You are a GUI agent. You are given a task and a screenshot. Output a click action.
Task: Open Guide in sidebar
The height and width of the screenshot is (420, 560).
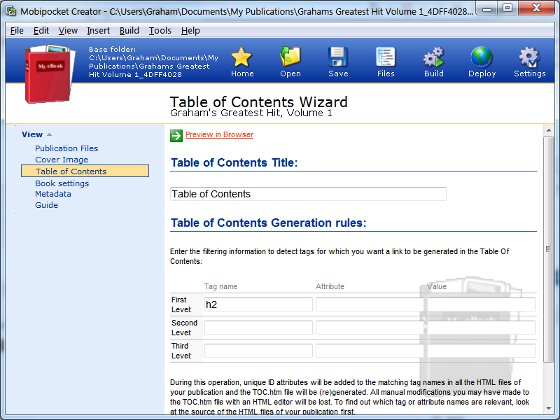(46, 205)
